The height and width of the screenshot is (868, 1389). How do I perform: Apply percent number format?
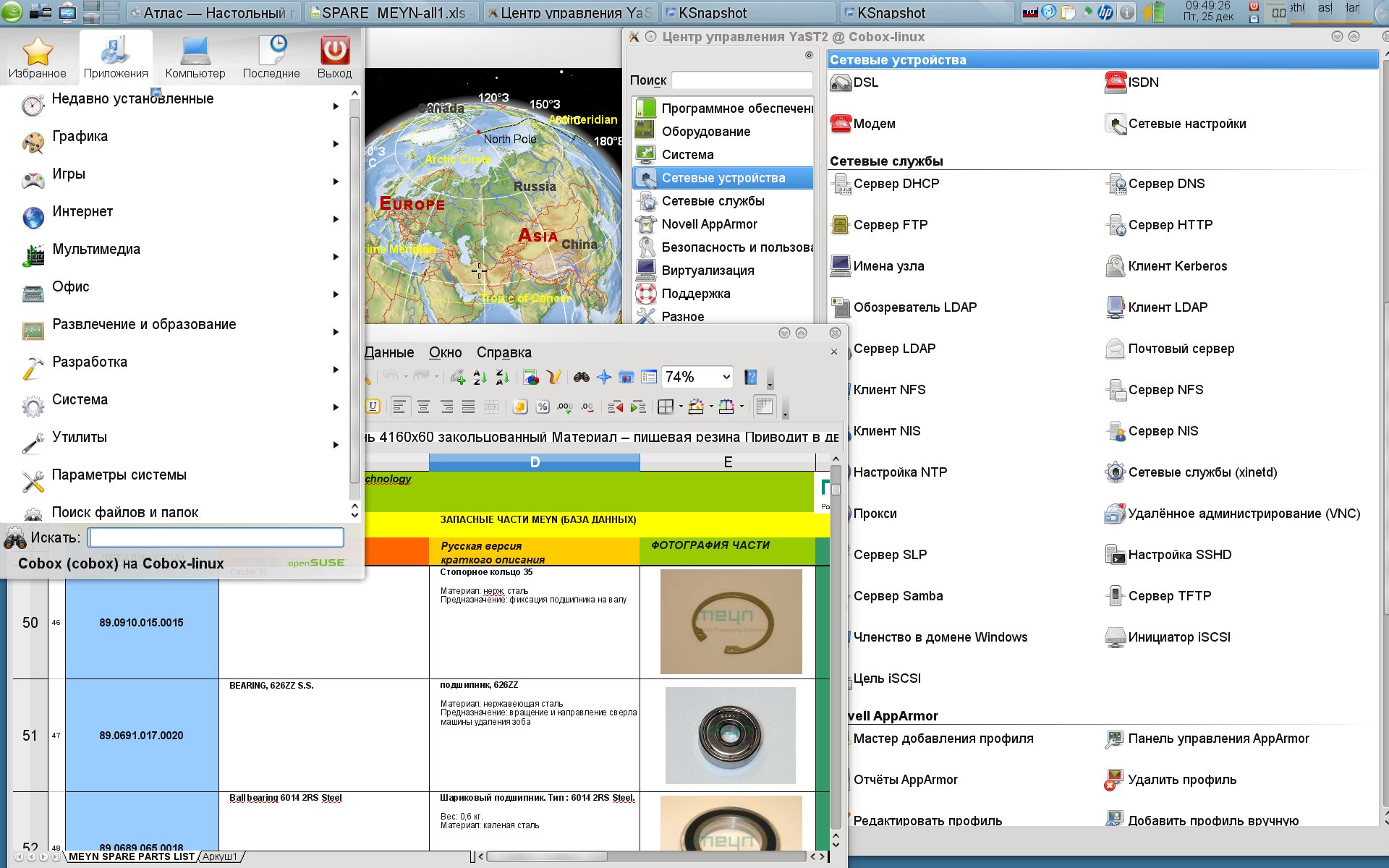click(543, 407)
